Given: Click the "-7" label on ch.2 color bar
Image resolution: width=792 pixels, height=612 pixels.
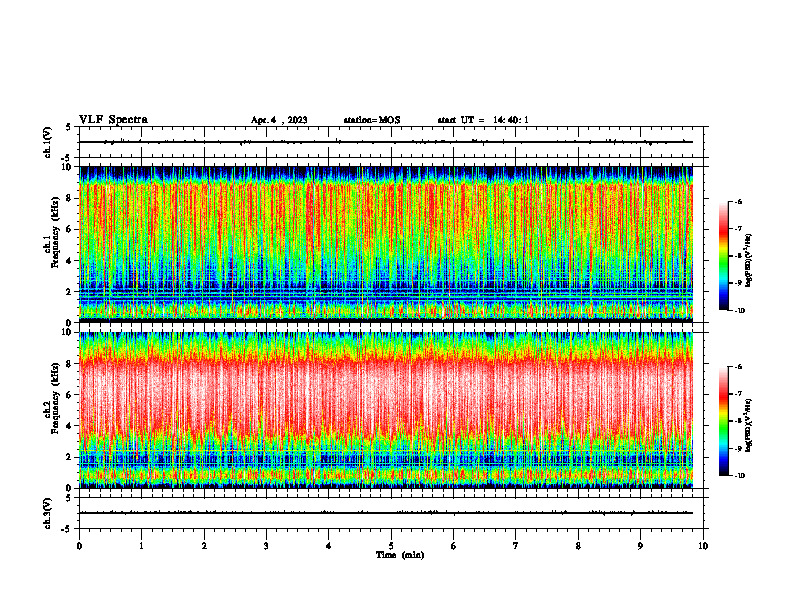Looking at the screenshot, I should (738, 394).
